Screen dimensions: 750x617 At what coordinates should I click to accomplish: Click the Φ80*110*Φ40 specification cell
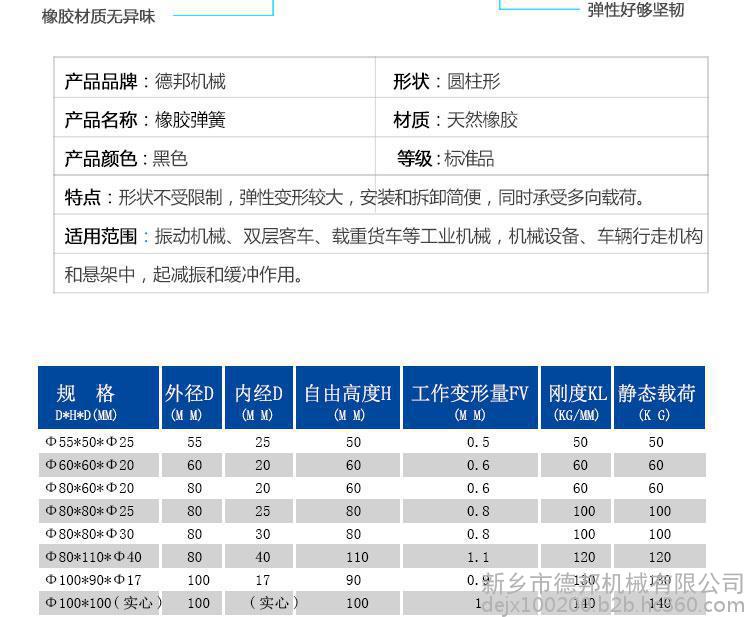pos(93,557)
